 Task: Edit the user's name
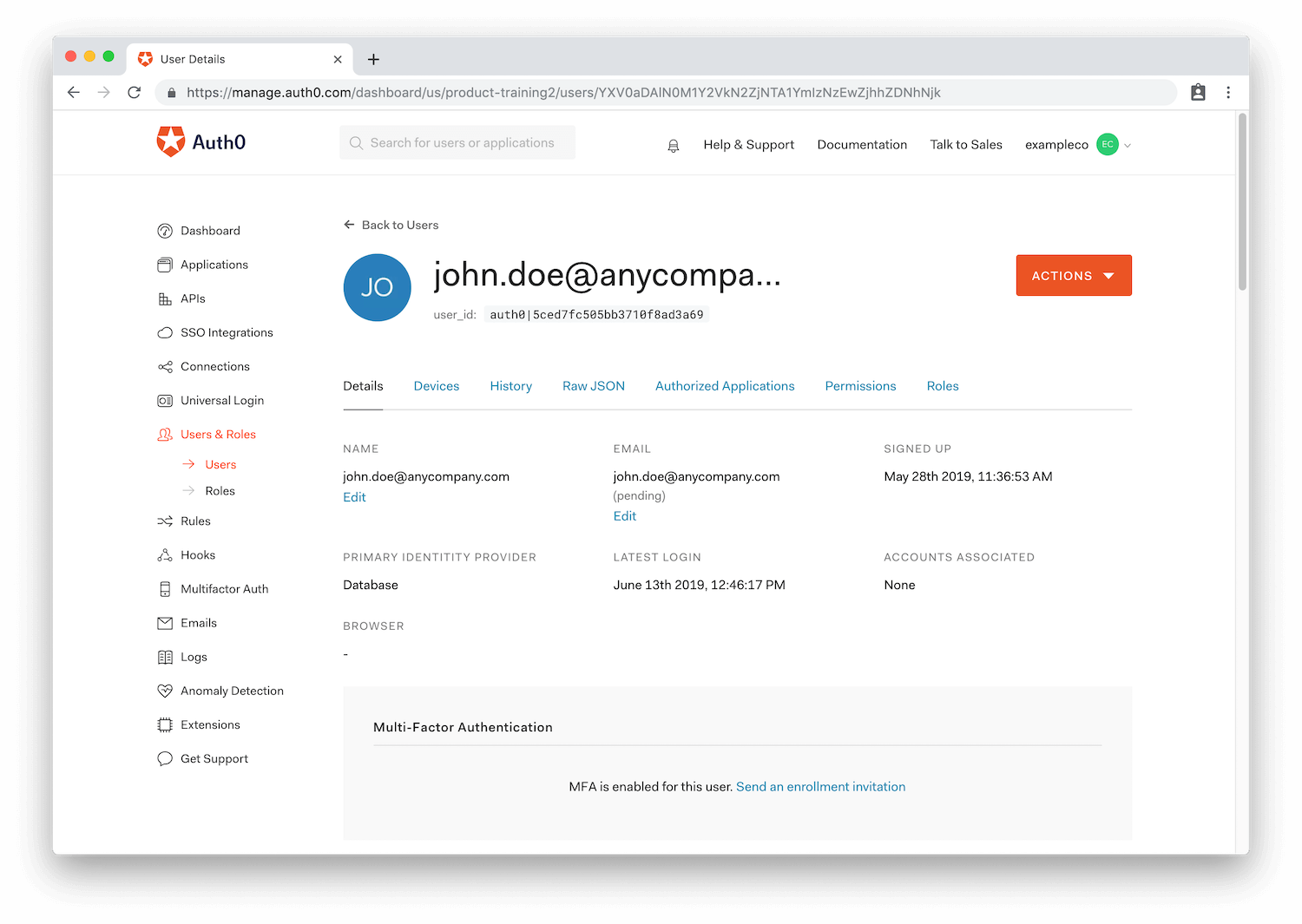pos(354,497)
